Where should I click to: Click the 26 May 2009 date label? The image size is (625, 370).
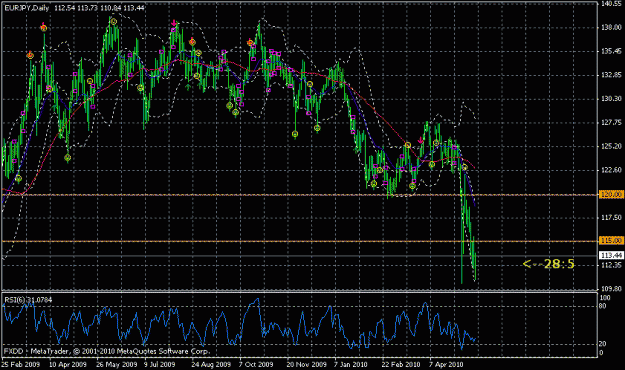click(x=116, y=364)
